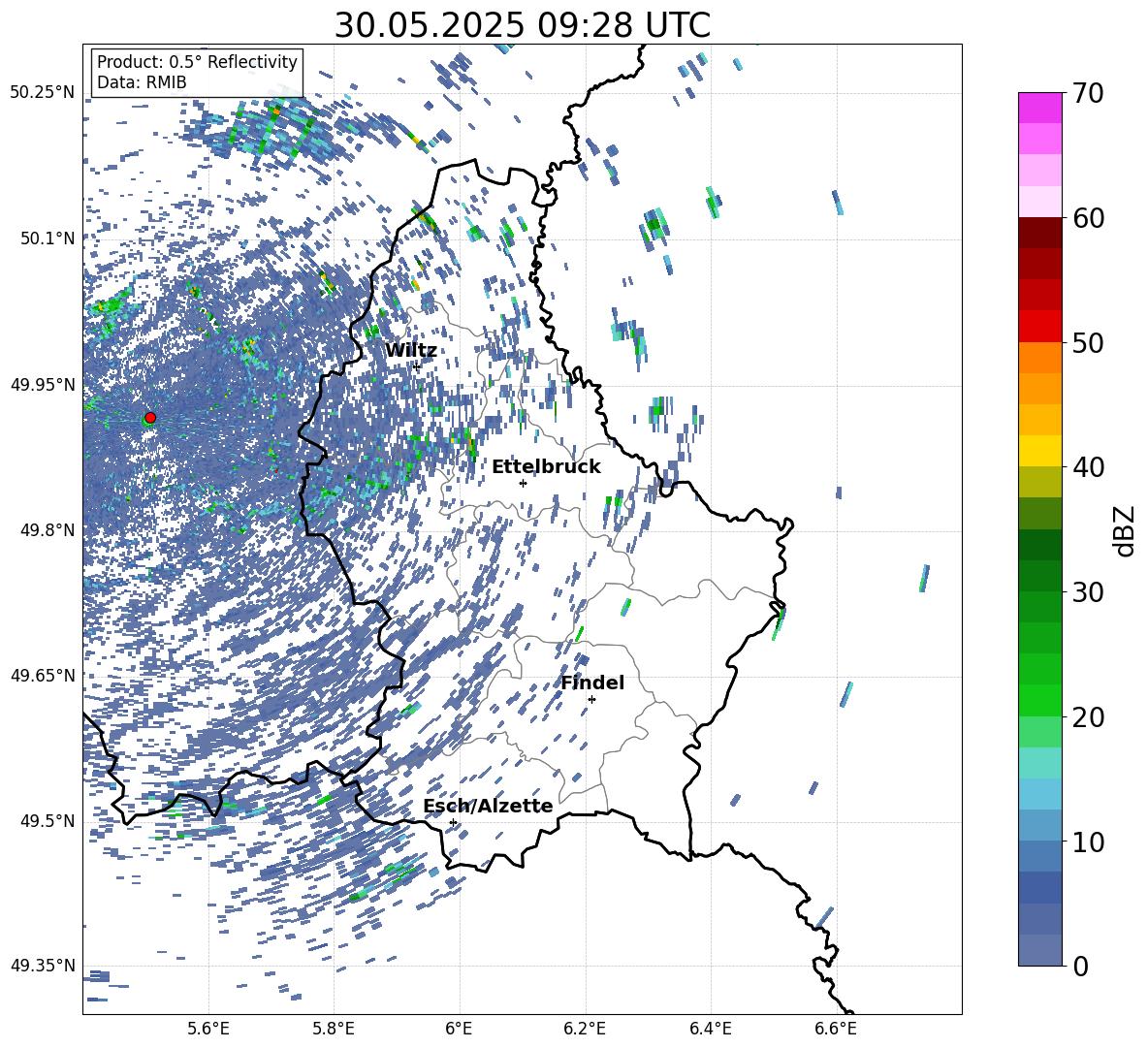Click the 30 dBZ colorbar label
1148x1048 pixels.
click(1088, 592)
